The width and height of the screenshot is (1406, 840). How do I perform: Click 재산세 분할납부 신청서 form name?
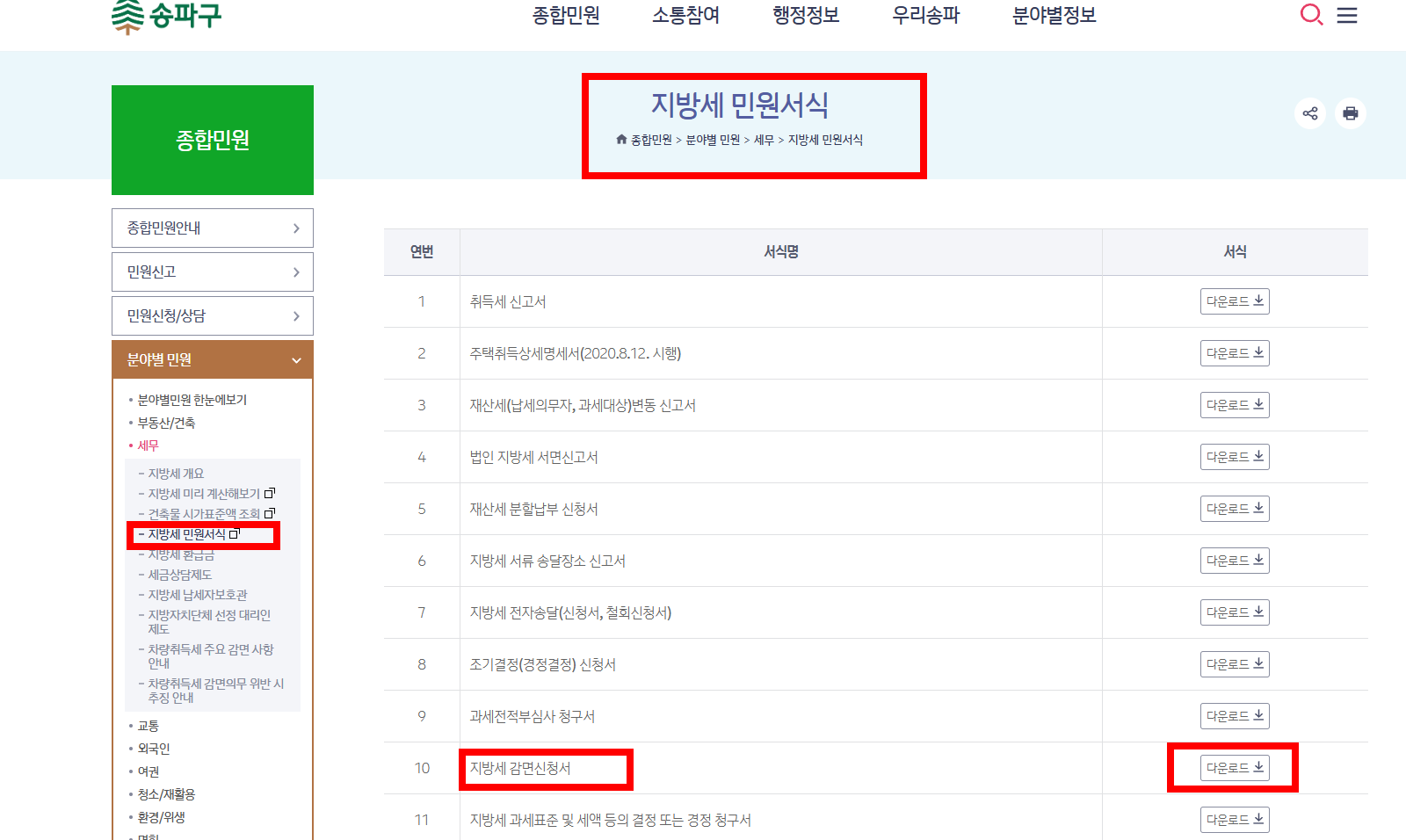pyautogui.click(x=533, y=509)
